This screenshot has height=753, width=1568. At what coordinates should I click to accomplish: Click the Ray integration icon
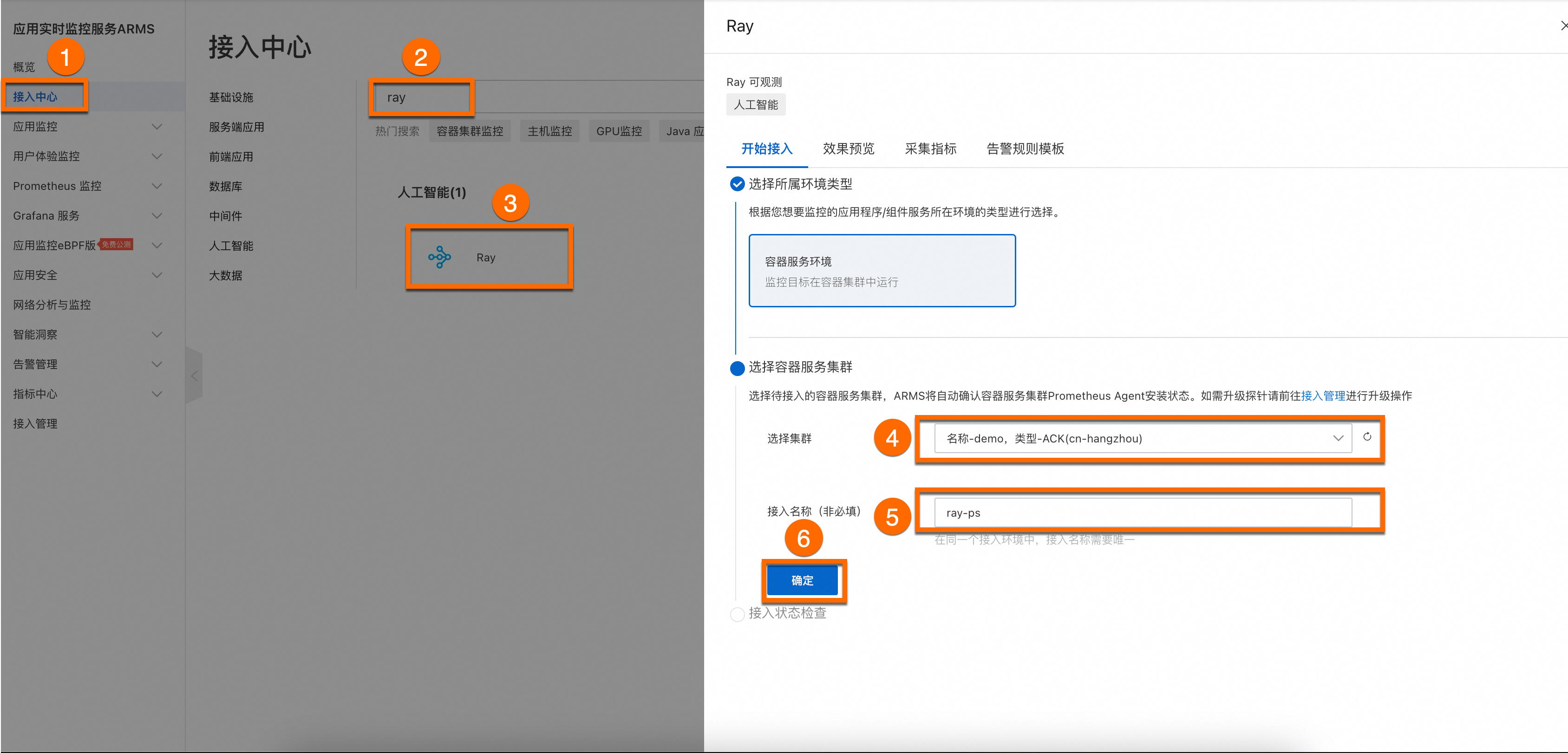click(439, 257)
